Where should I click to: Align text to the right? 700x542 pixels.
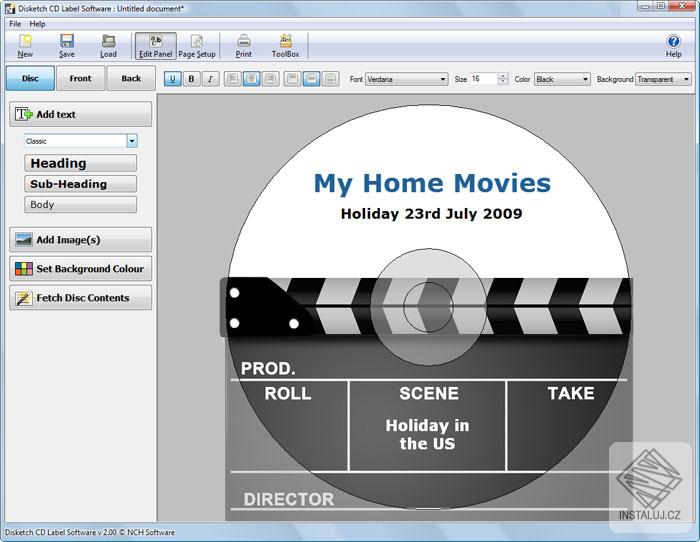click(271, 79)
